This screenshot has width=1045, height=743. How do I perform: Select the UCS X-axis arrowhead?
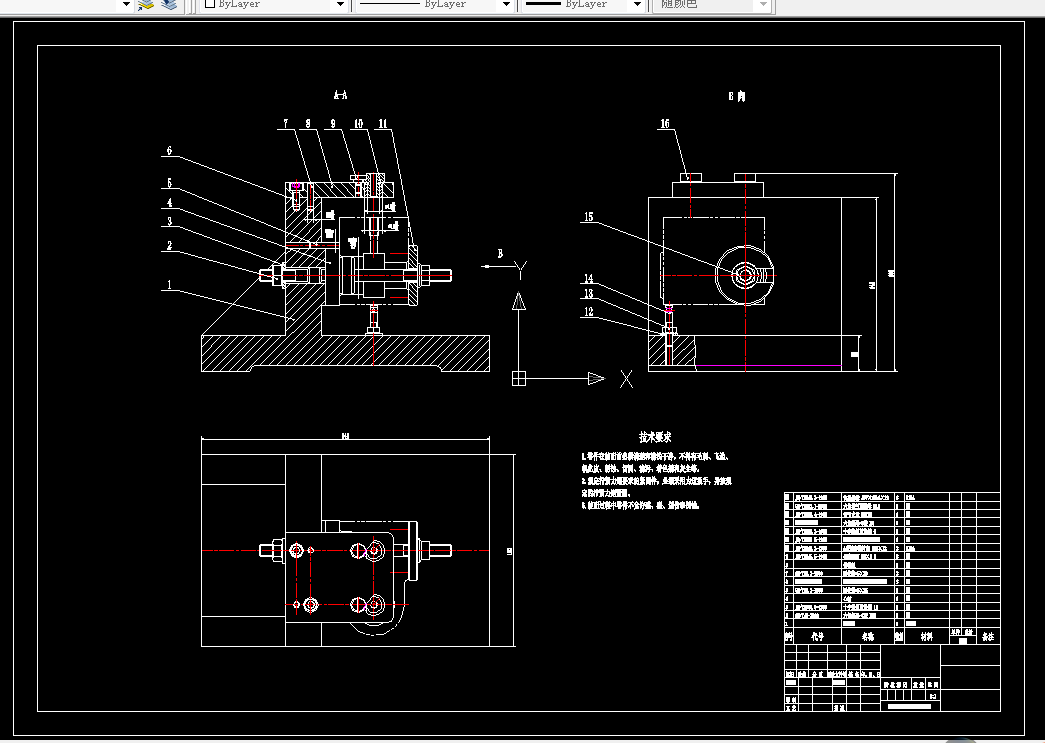596,378
